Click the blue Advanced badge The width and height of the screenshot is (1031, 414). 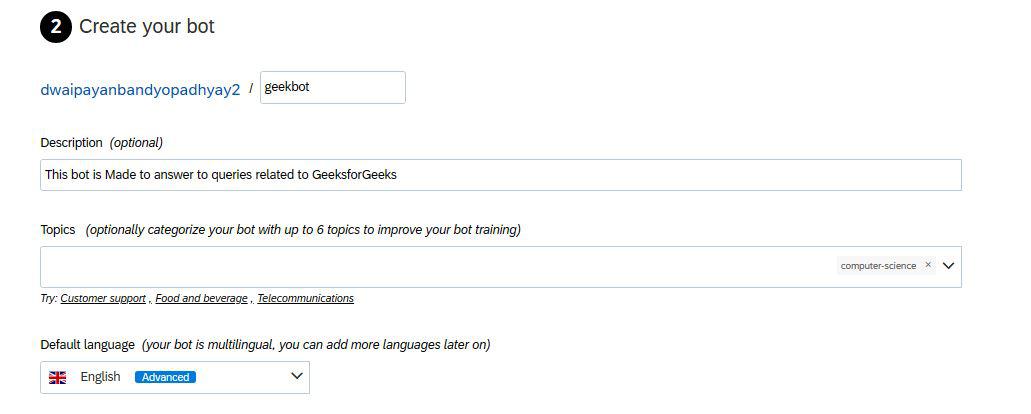[x=165, y=377]
